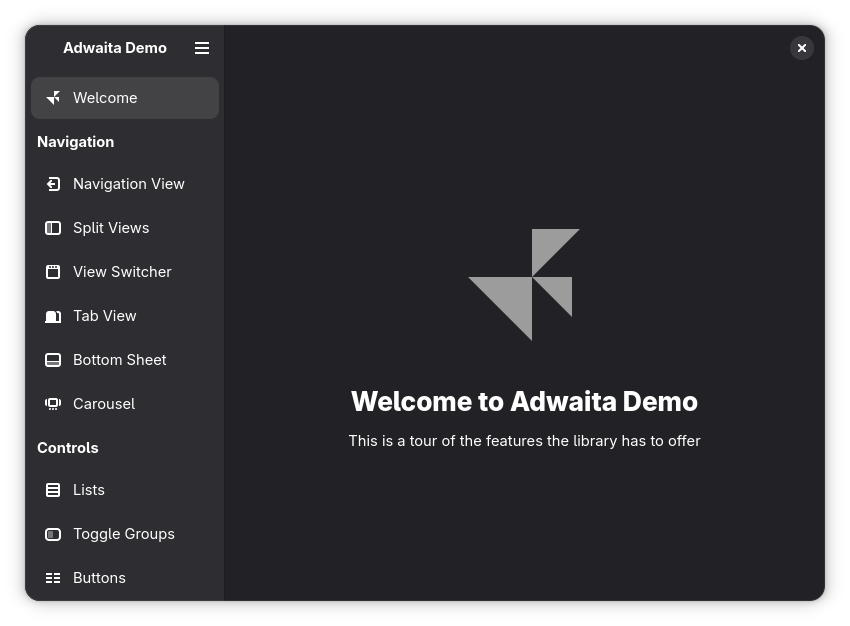Open the hamburger main menu
This screenshot has height=626, width=850.
[x=202, y=48]
